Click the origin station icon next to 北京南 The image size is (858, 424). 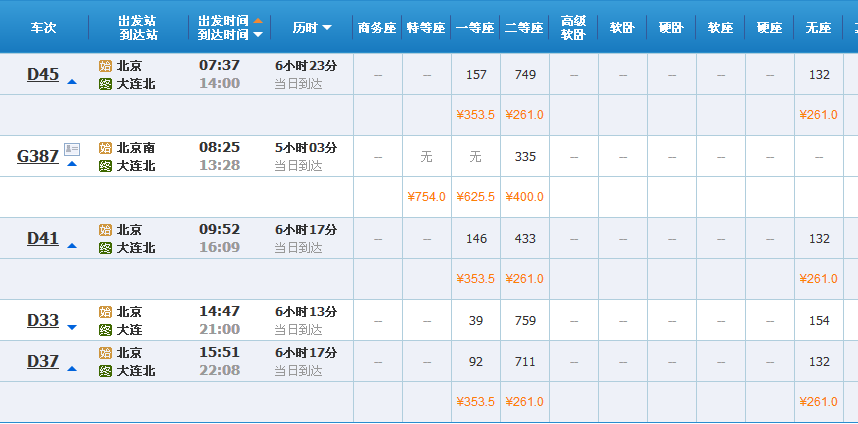[105, 148]
